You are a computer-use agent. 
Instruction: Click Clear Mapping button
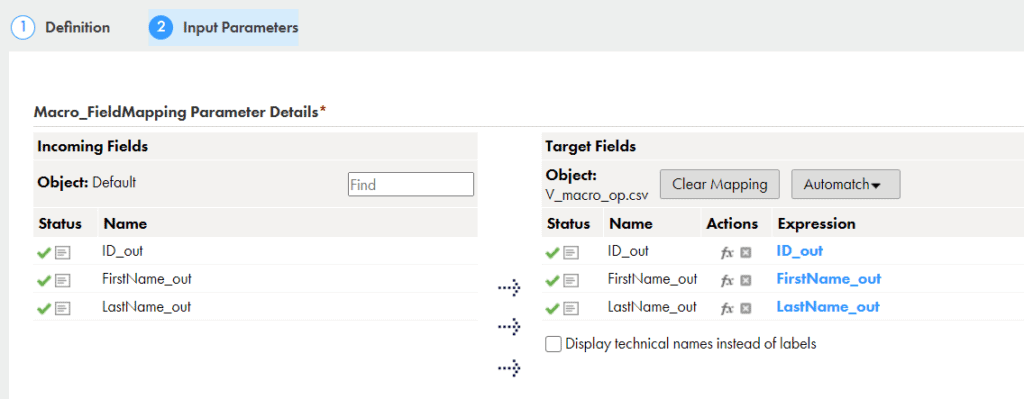click(720, 184)
